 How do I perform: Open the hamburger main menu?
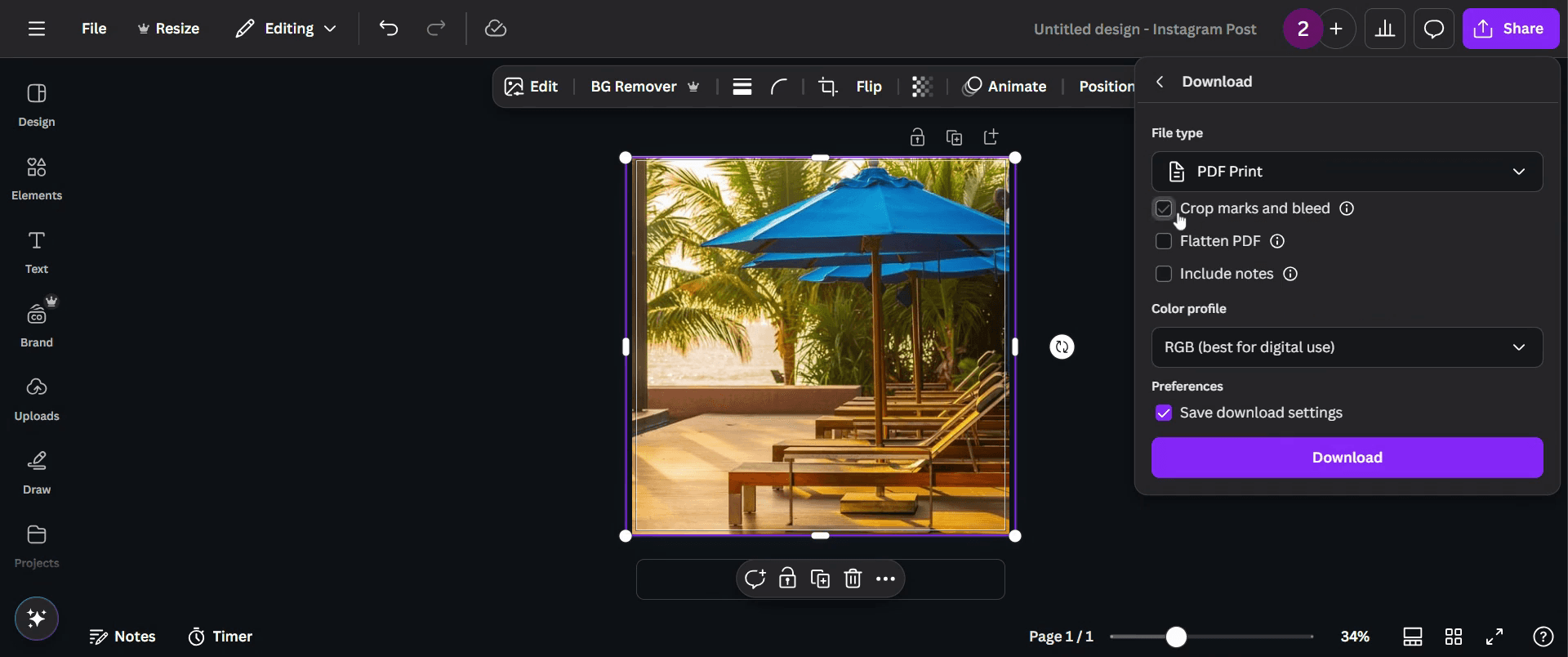pos(36,29)
